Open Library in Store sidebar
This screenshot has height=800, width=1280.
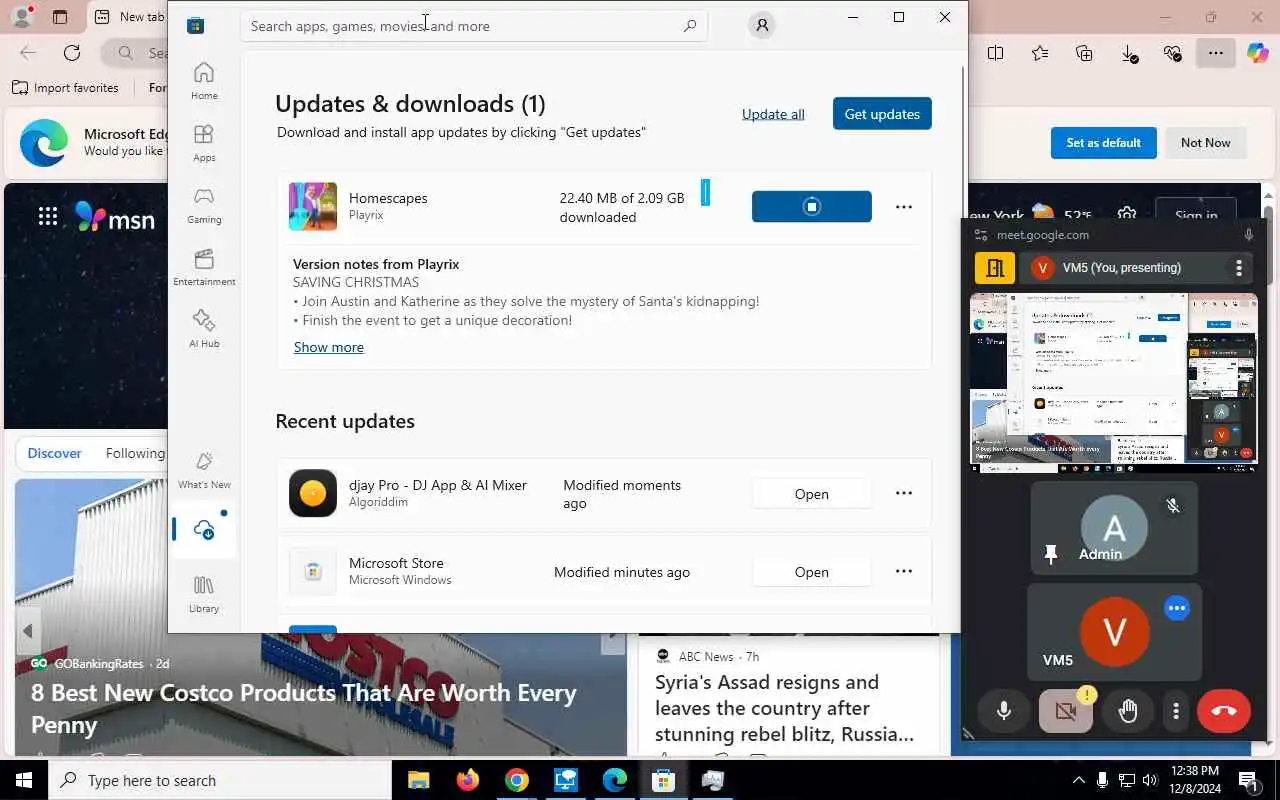point(204,593)
